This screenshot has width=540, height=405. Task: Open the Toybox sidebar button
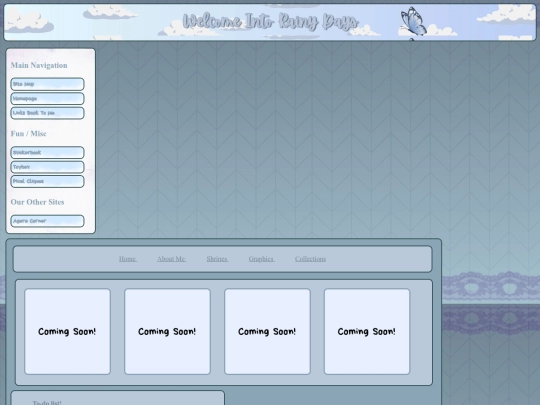click(47, 167)
